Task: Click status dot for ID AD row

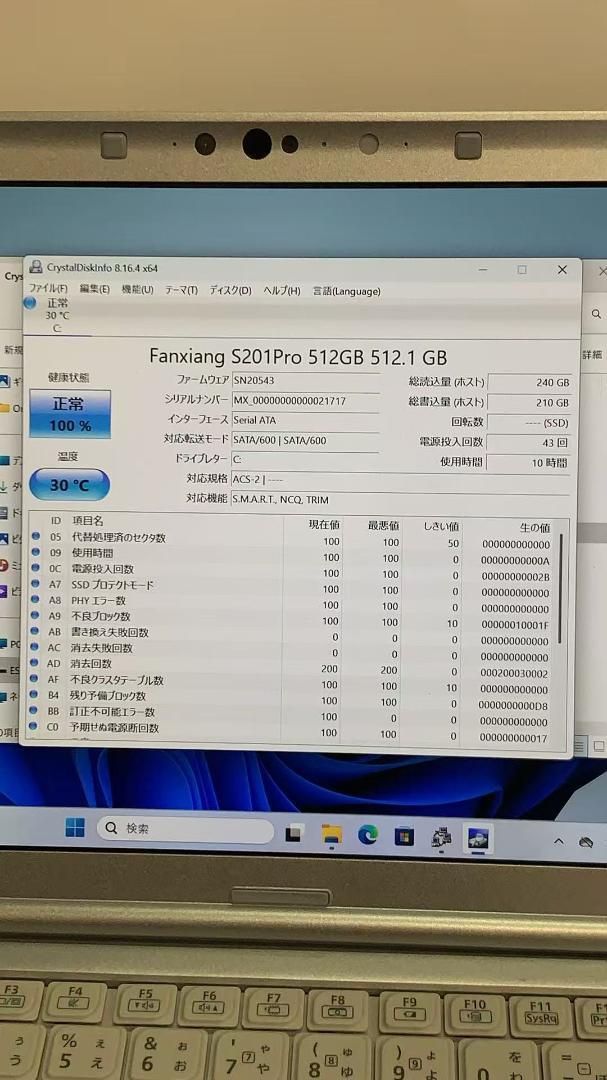Action: point(35,663)
